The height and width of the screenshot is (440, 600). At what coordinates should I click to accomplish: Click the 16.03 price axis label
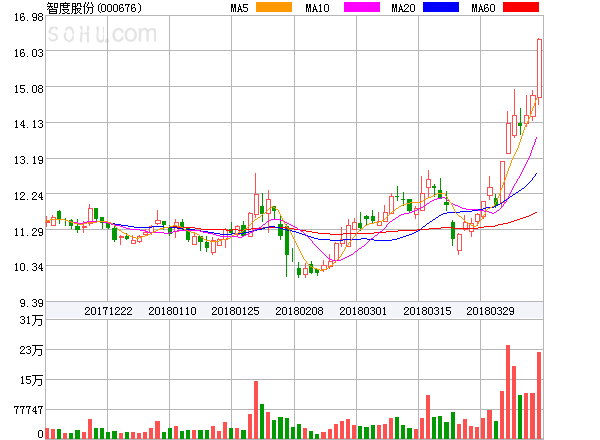tap(29, 53)
